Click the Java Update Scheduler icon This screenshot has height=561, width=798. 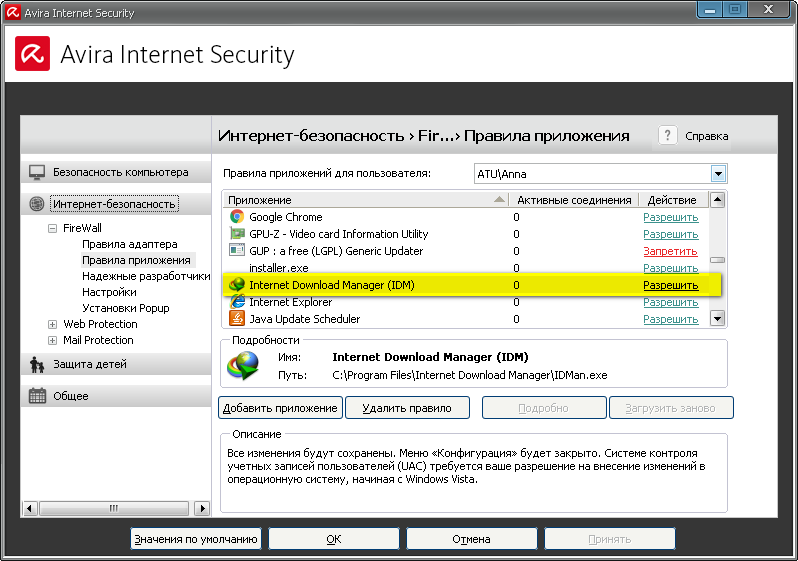coord(237,319)
